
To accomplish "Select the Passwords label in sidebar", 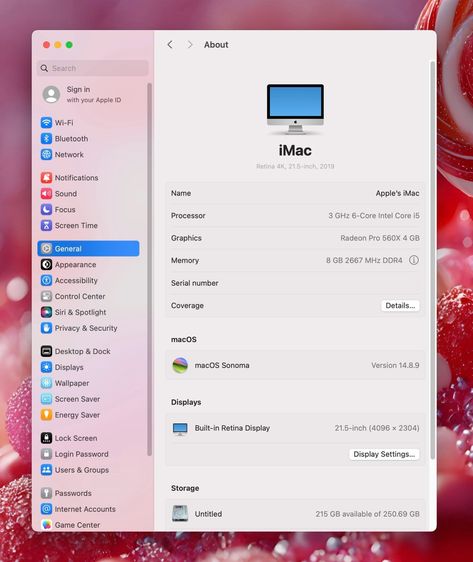I will [73, 493].
